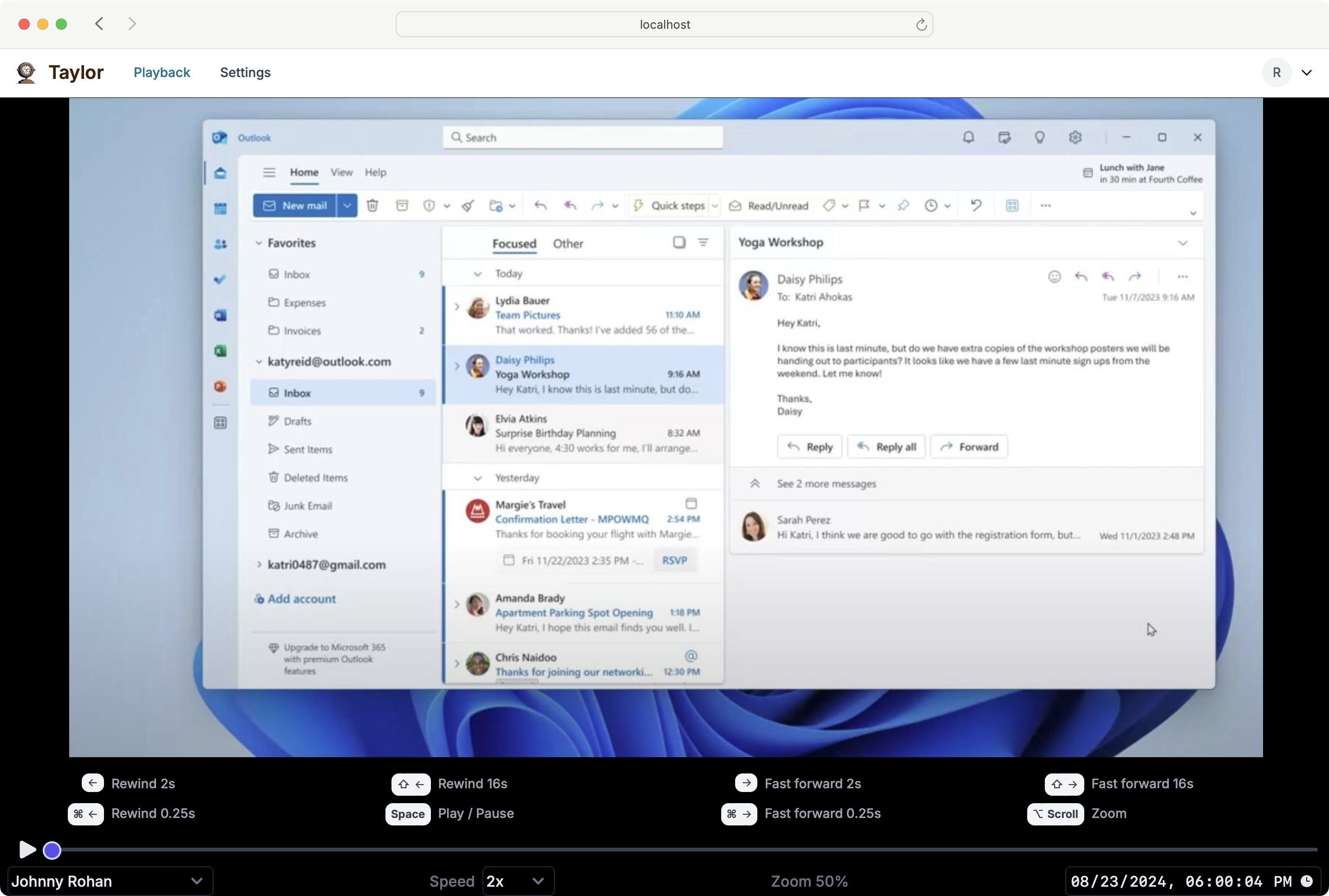Open the Johnny Rohan user dropdown
This screenshot has width=1329, height=896.
[109, 881]
